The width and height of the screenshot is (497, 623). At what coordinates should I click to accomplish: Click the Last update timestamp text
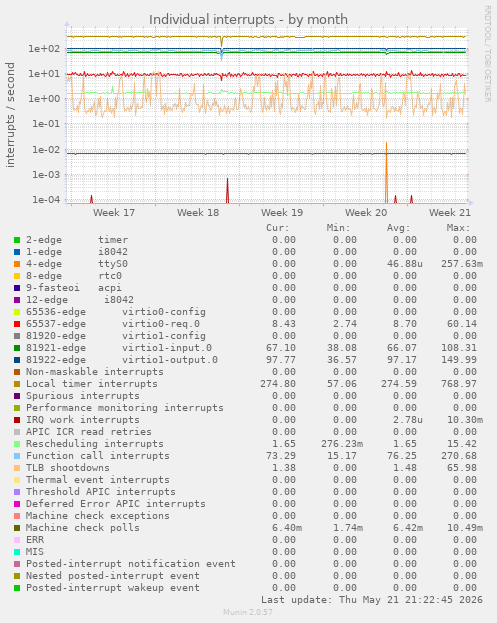(371, 600)
